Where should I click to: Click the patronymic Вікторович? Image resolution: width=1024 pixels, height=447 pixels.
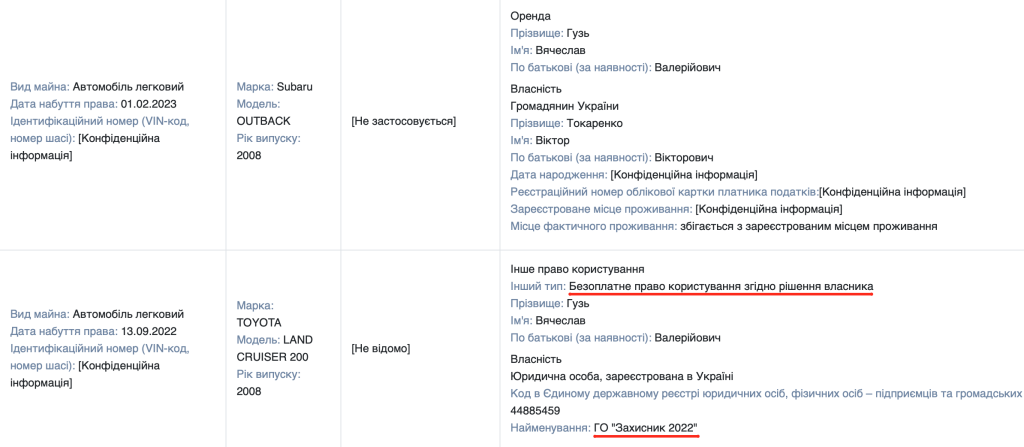pos(684,157)
